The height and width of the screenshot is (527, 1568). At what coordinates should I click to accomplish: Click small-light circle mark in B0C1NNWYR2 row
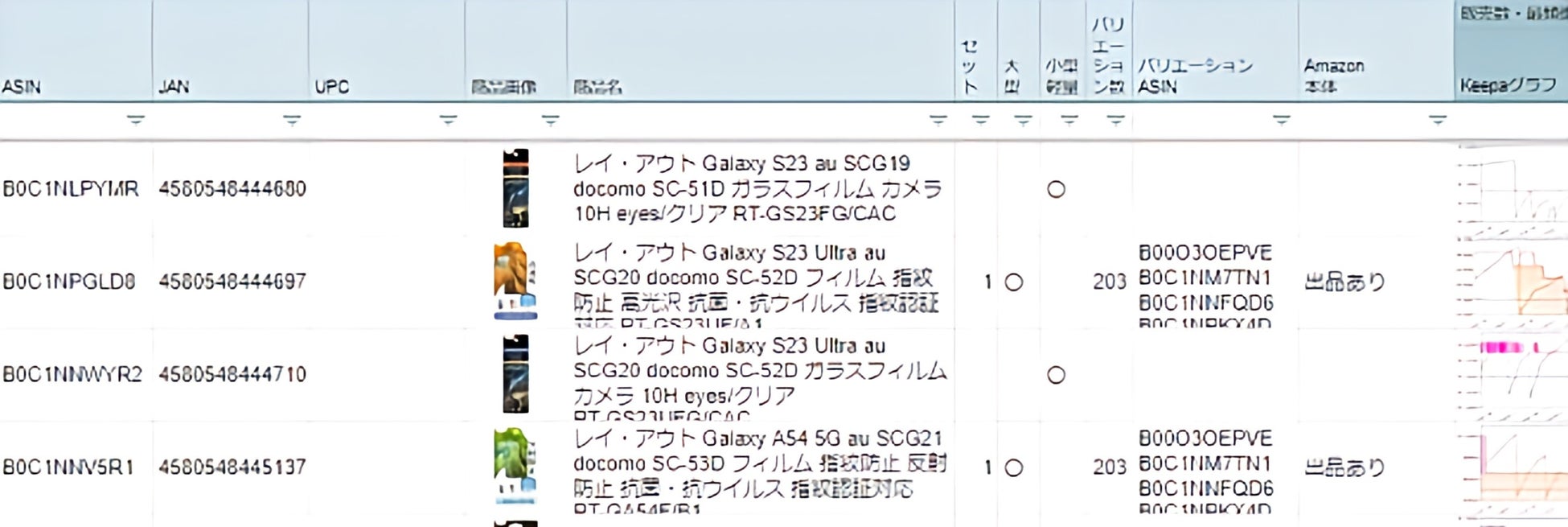(x=1056, y=375)
